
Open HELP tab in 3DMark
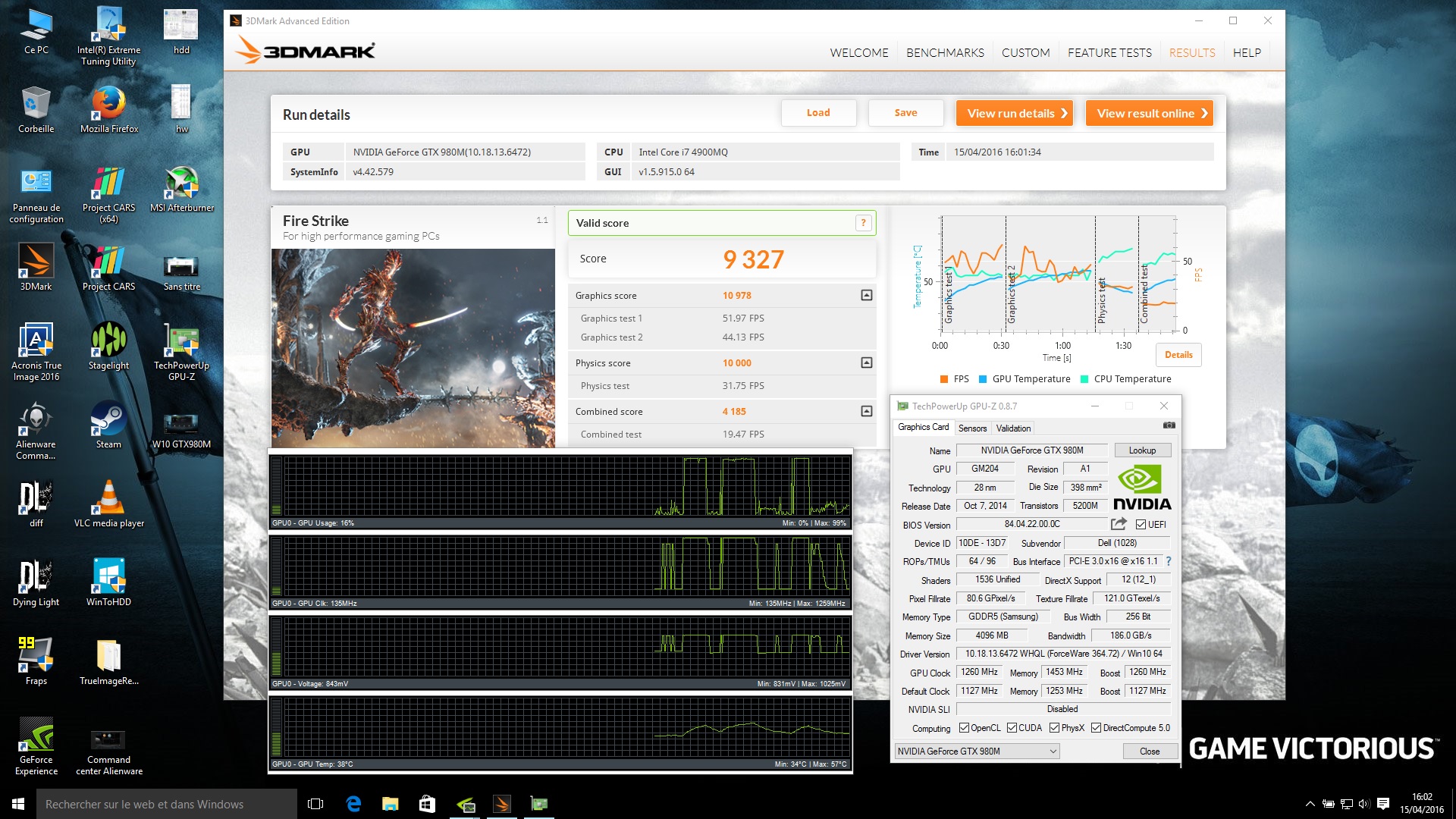pos(1247,52)
